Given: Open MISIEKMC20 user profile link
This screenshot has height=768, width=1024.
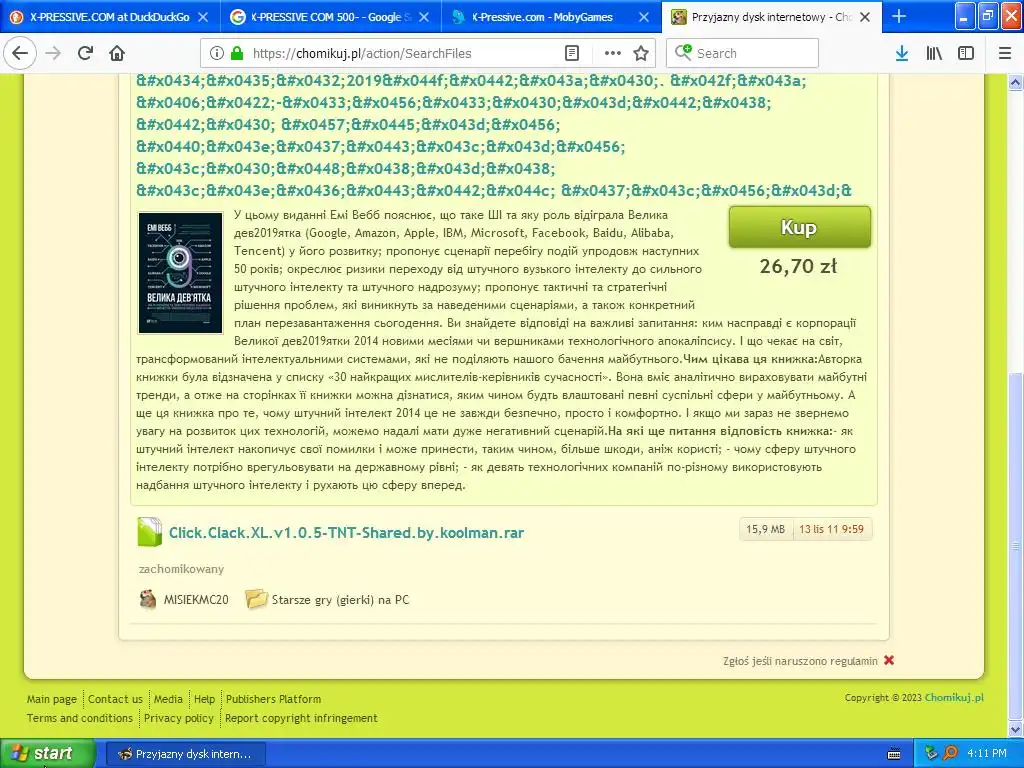Looking at the screenshot, I should click(x=196, y=600).
